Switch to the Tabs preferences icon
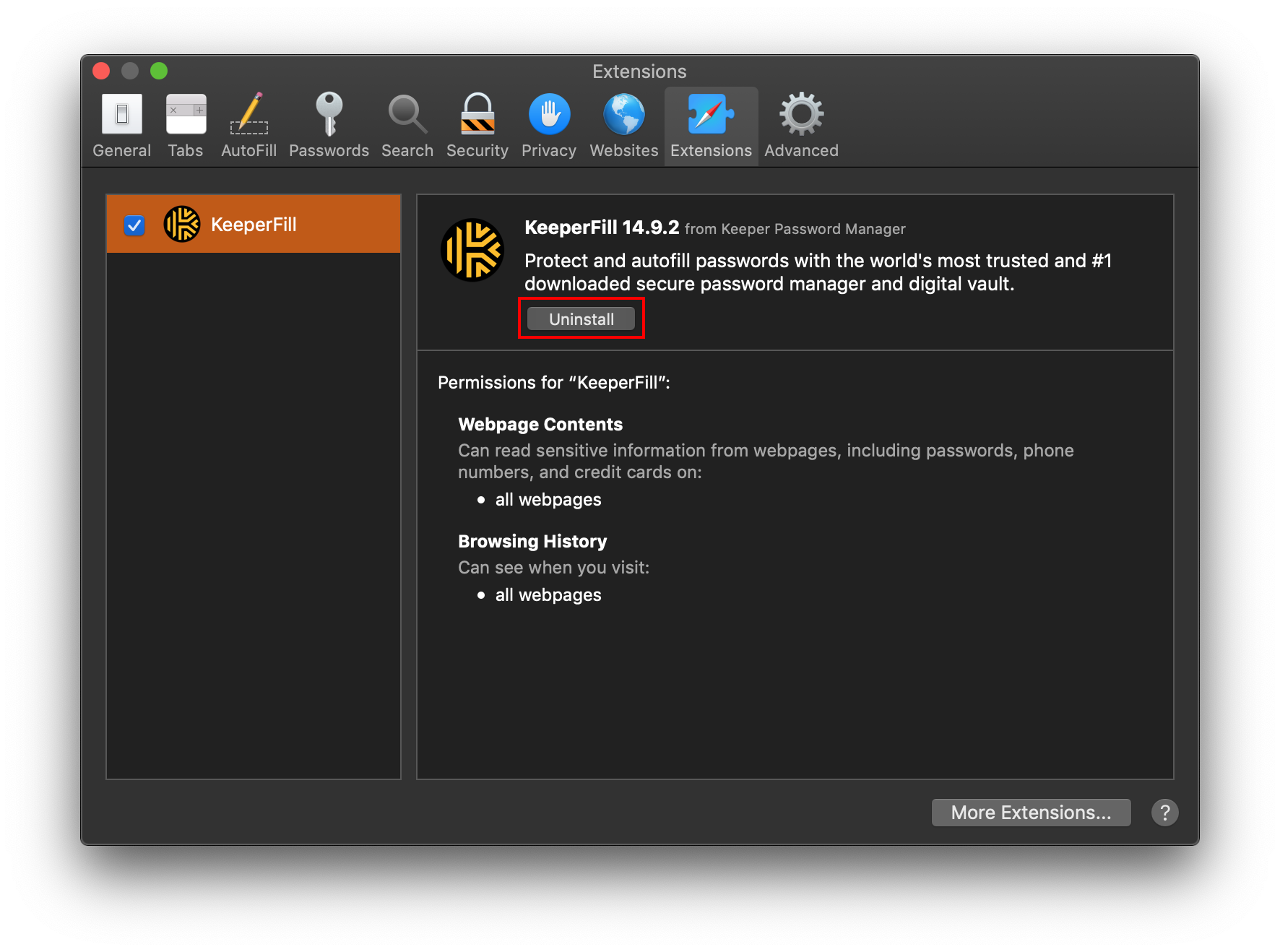The image size is (1280, 952). (x=186, y=116)
